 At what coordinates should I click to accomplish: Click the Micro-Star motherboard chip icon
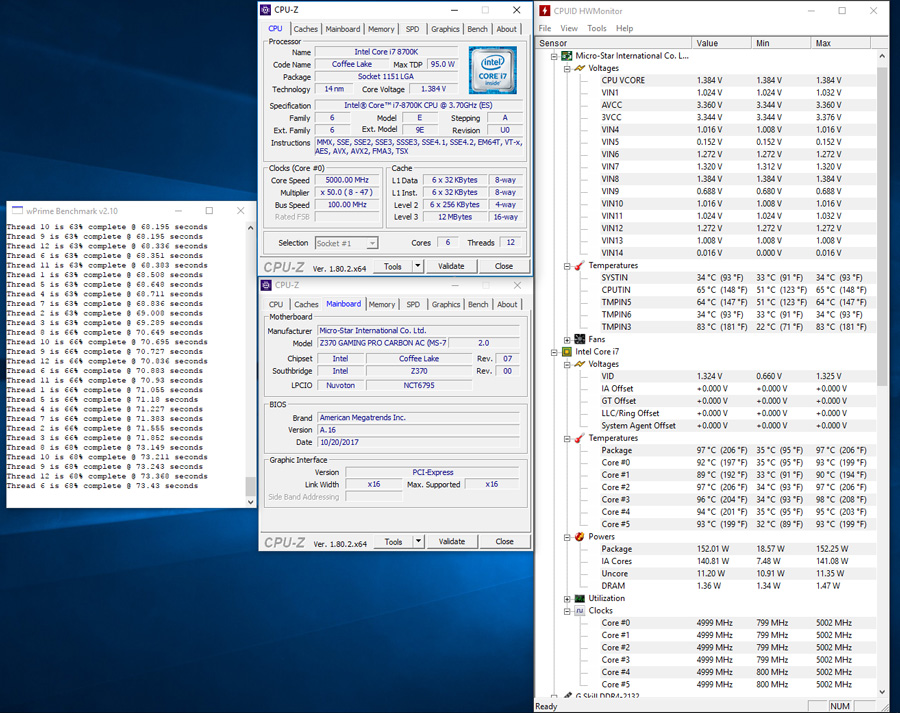[x=566, y=56]
